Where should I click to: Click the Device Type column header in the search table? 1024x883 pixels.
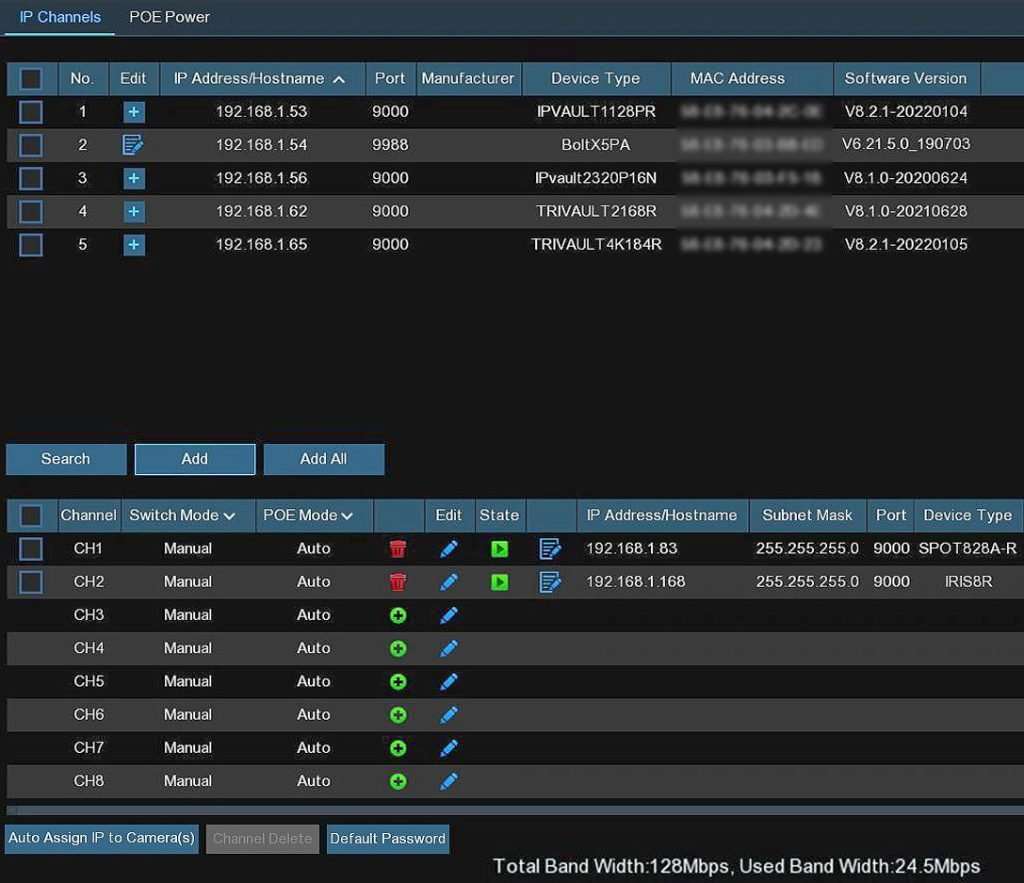(x=596, y=79)
